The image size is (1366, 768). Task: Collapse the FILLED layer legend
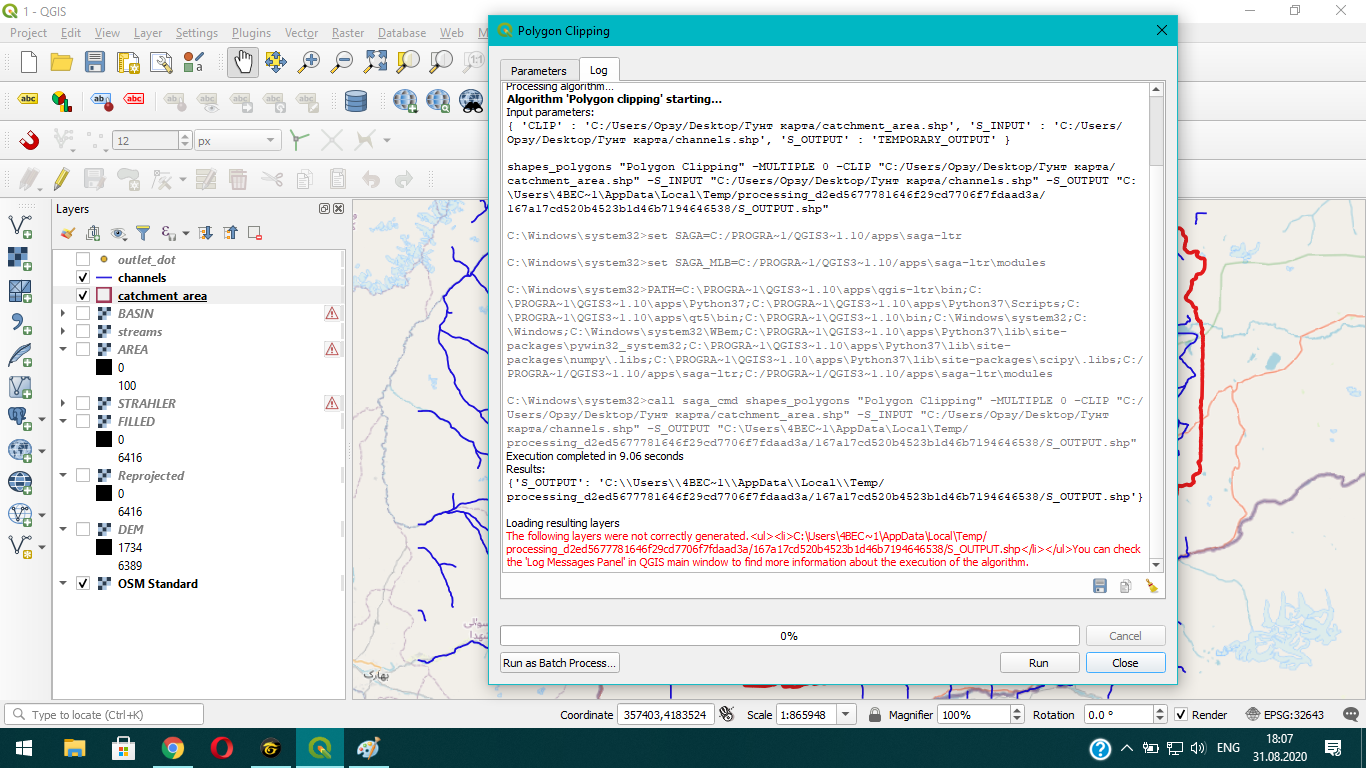point(63,422)
